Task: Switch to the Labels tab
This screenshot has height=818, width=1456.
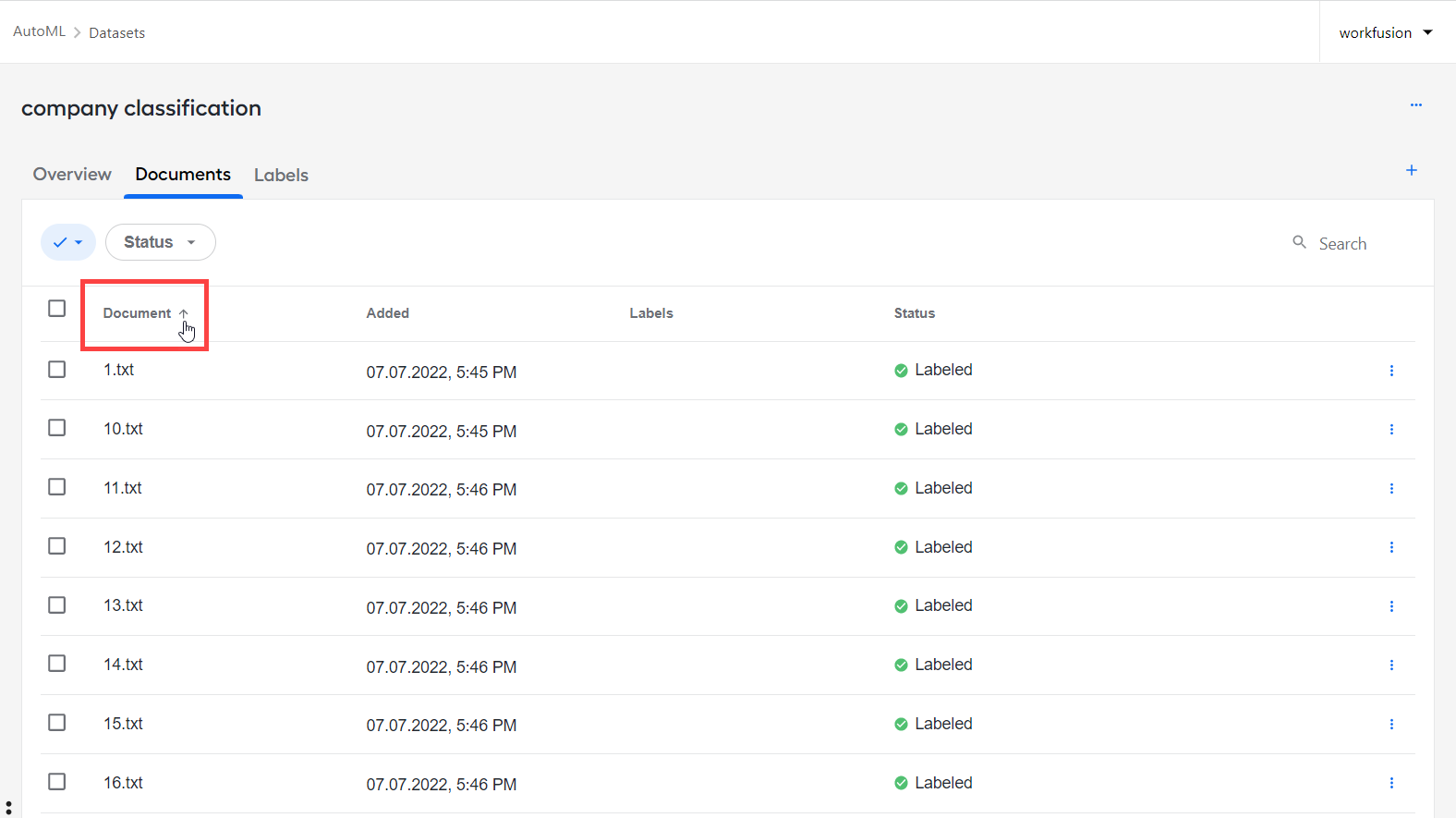Action: (x=281, y=176)
